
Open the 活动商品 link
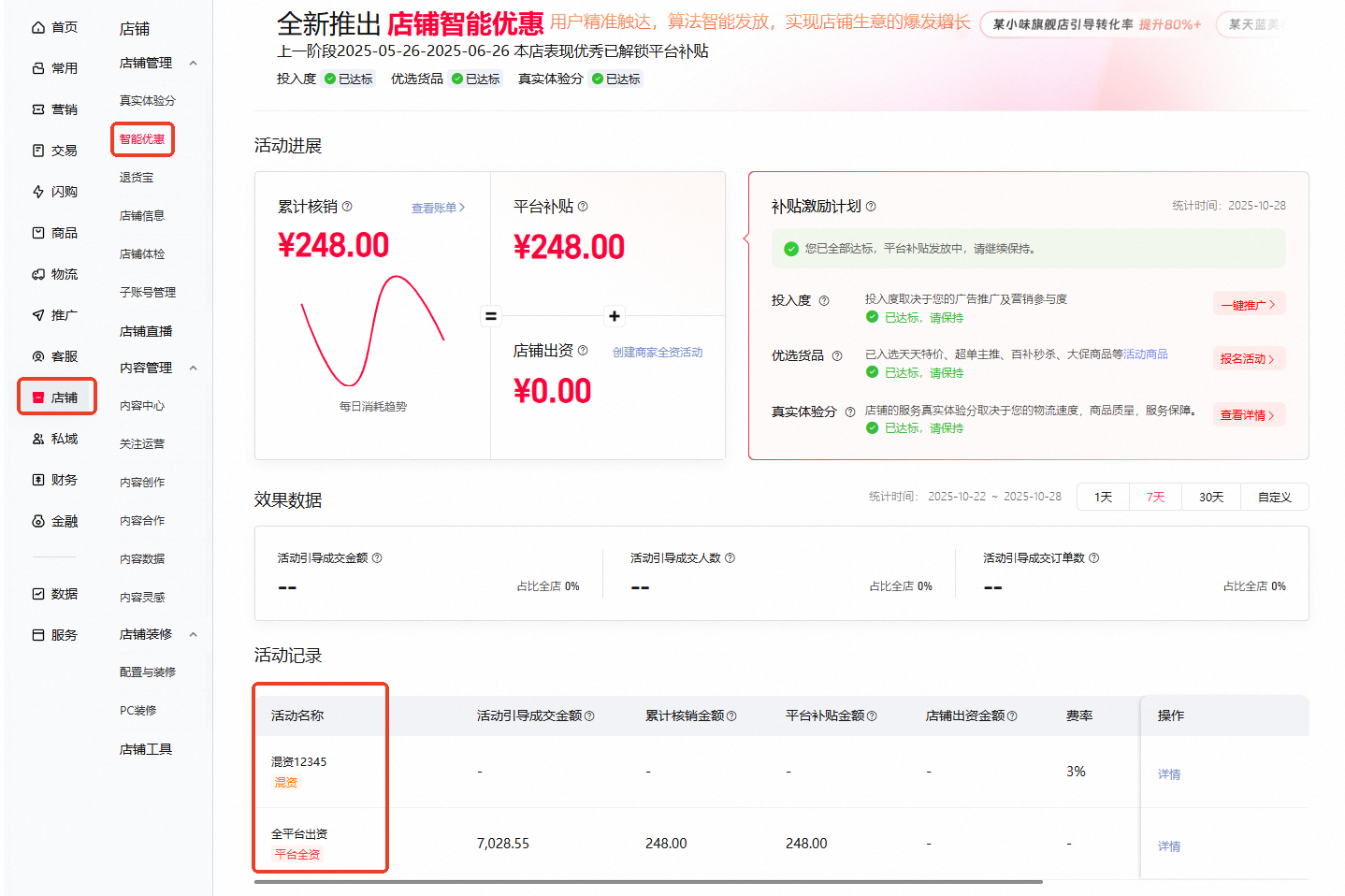(1146, 354)
